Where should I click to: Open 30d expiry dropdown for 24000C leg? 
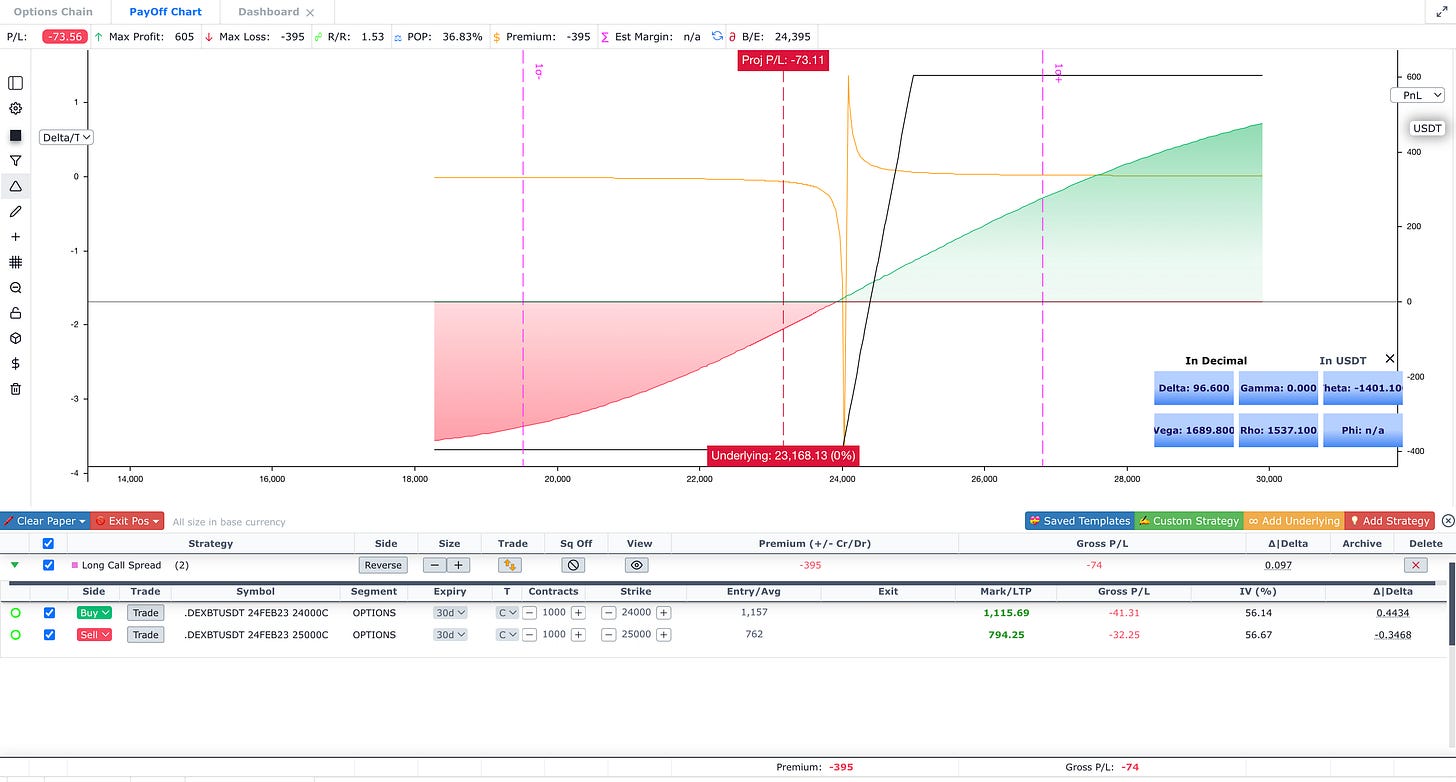click(x=450, y=613)
